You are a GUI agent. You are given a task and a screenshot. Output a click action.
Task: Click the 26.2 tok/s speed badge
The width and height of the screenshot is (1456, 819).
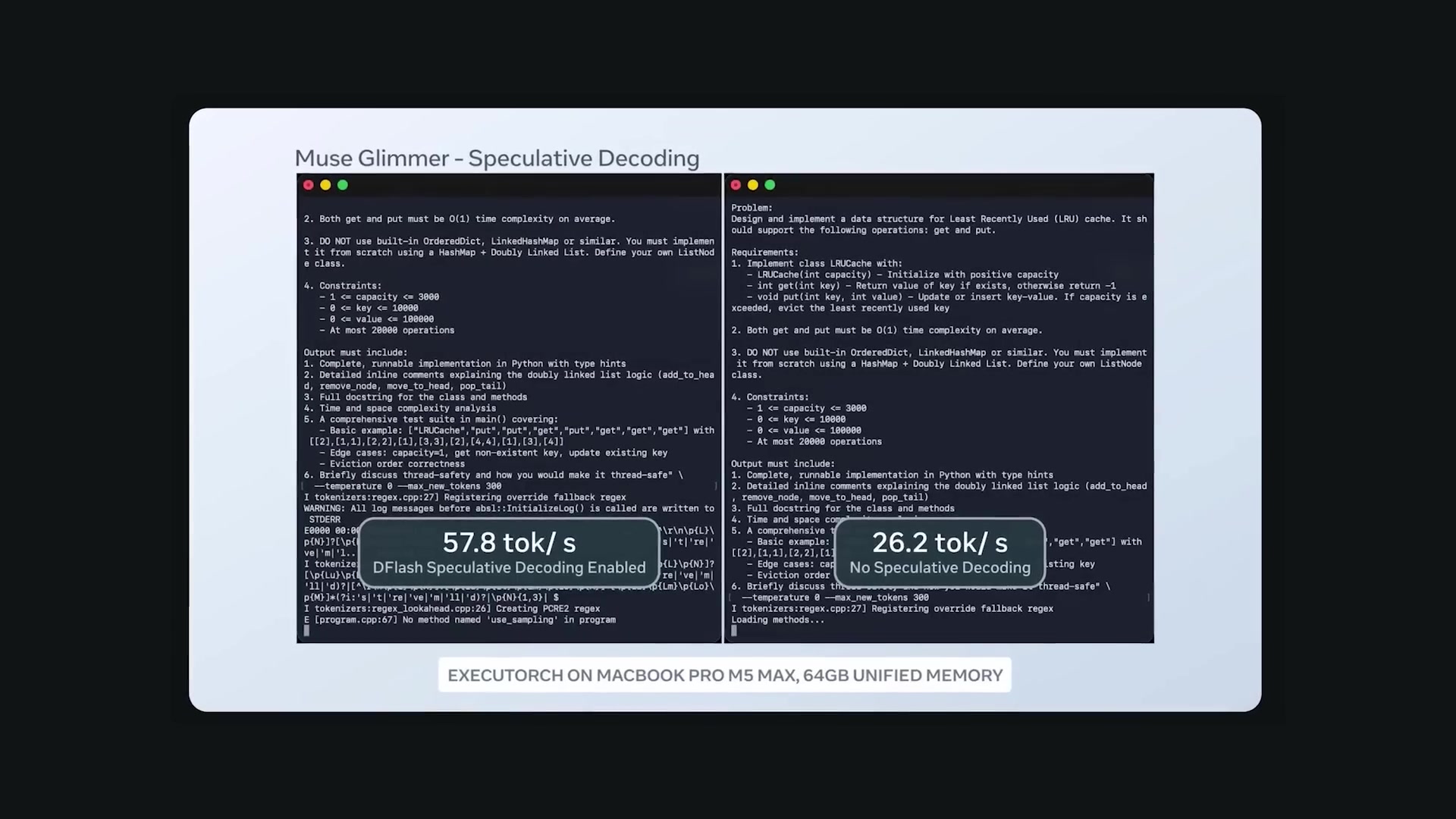[x=940, y=553]
